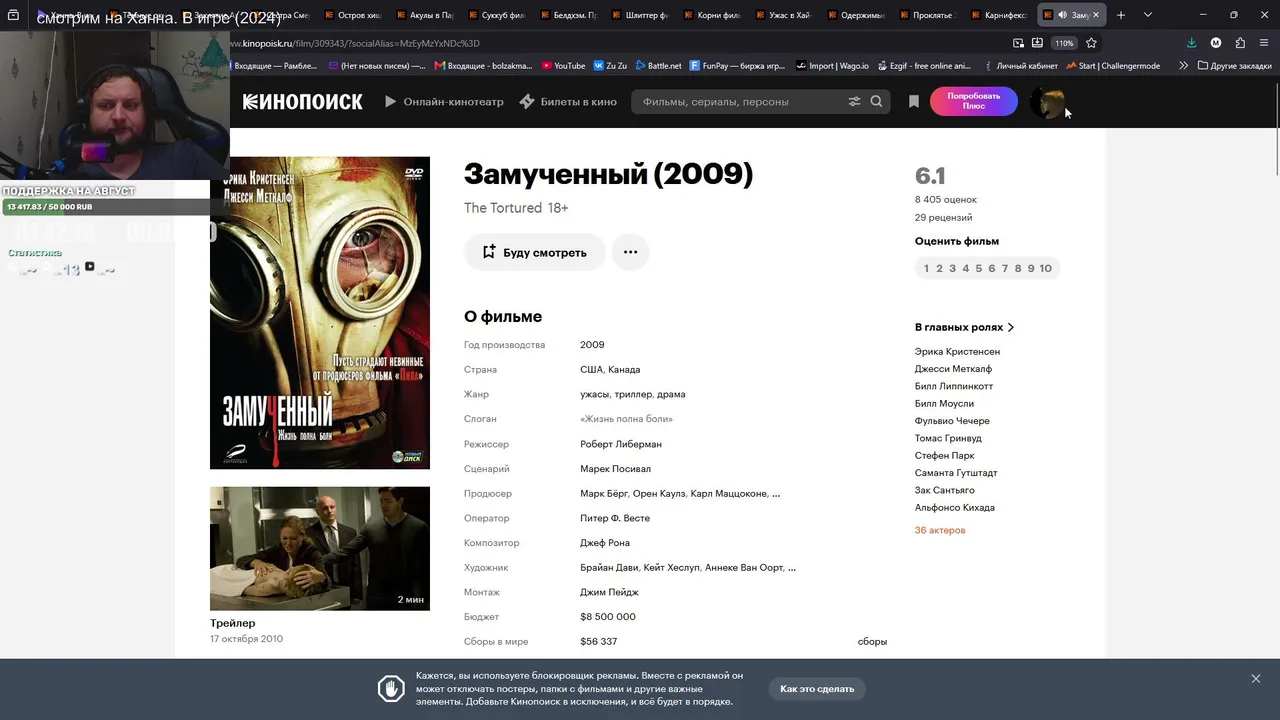
Task: Open bookmarks ribbon icon in Кинопоиск header
Action: point(914,102)
